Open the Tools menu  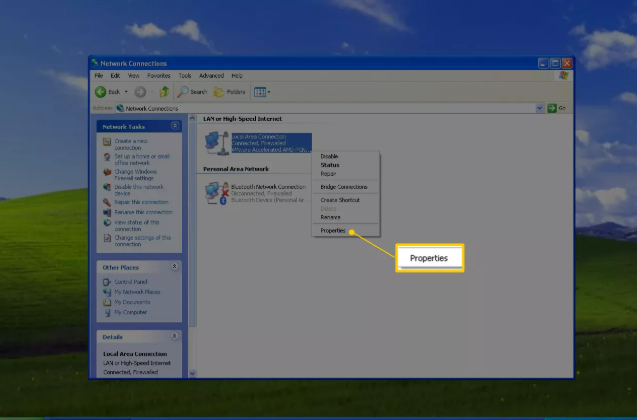(x=185, y=76)
